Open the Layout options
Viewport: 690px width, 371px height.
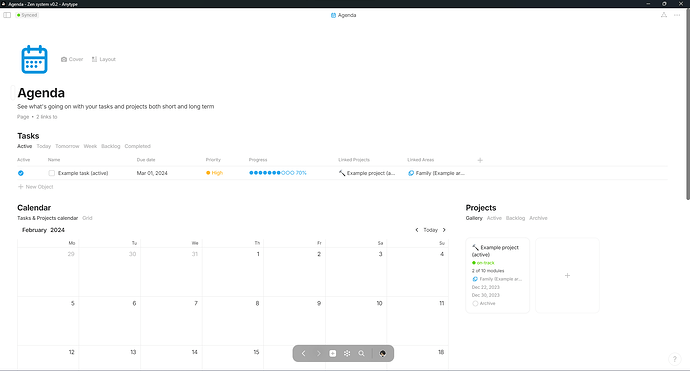click(104, 59)
